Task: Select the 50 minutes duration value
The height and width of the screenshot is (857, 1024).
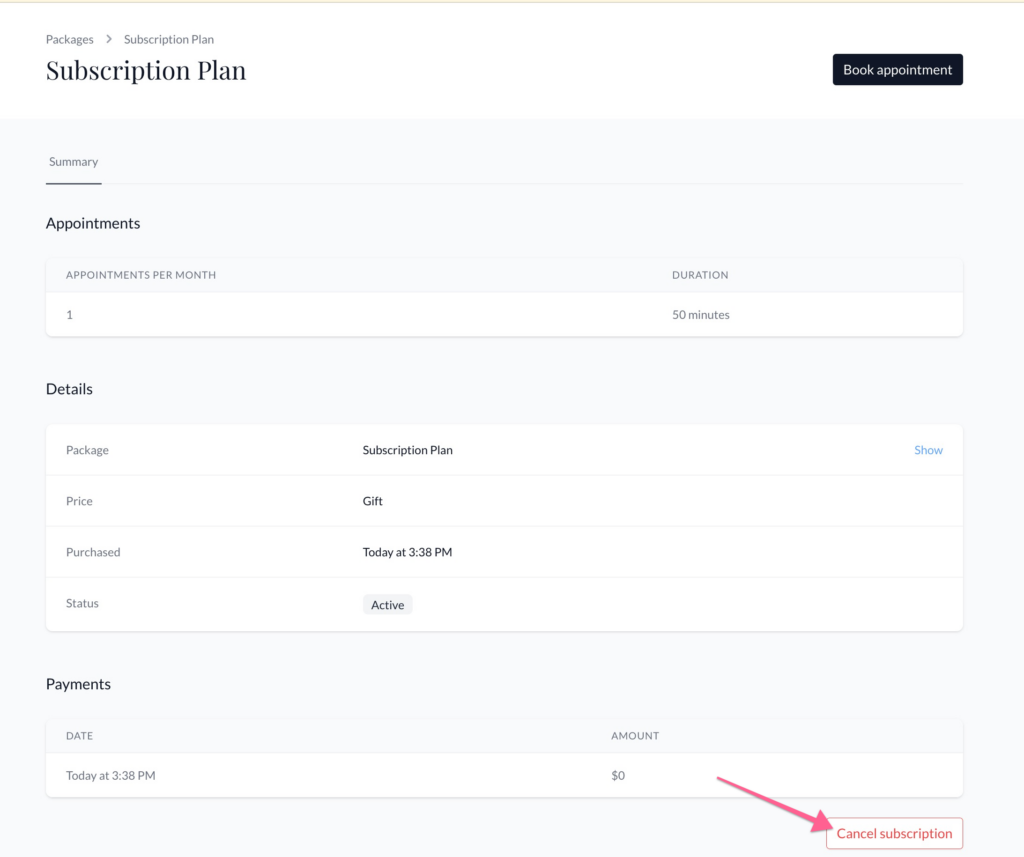Action: [700, 315]
